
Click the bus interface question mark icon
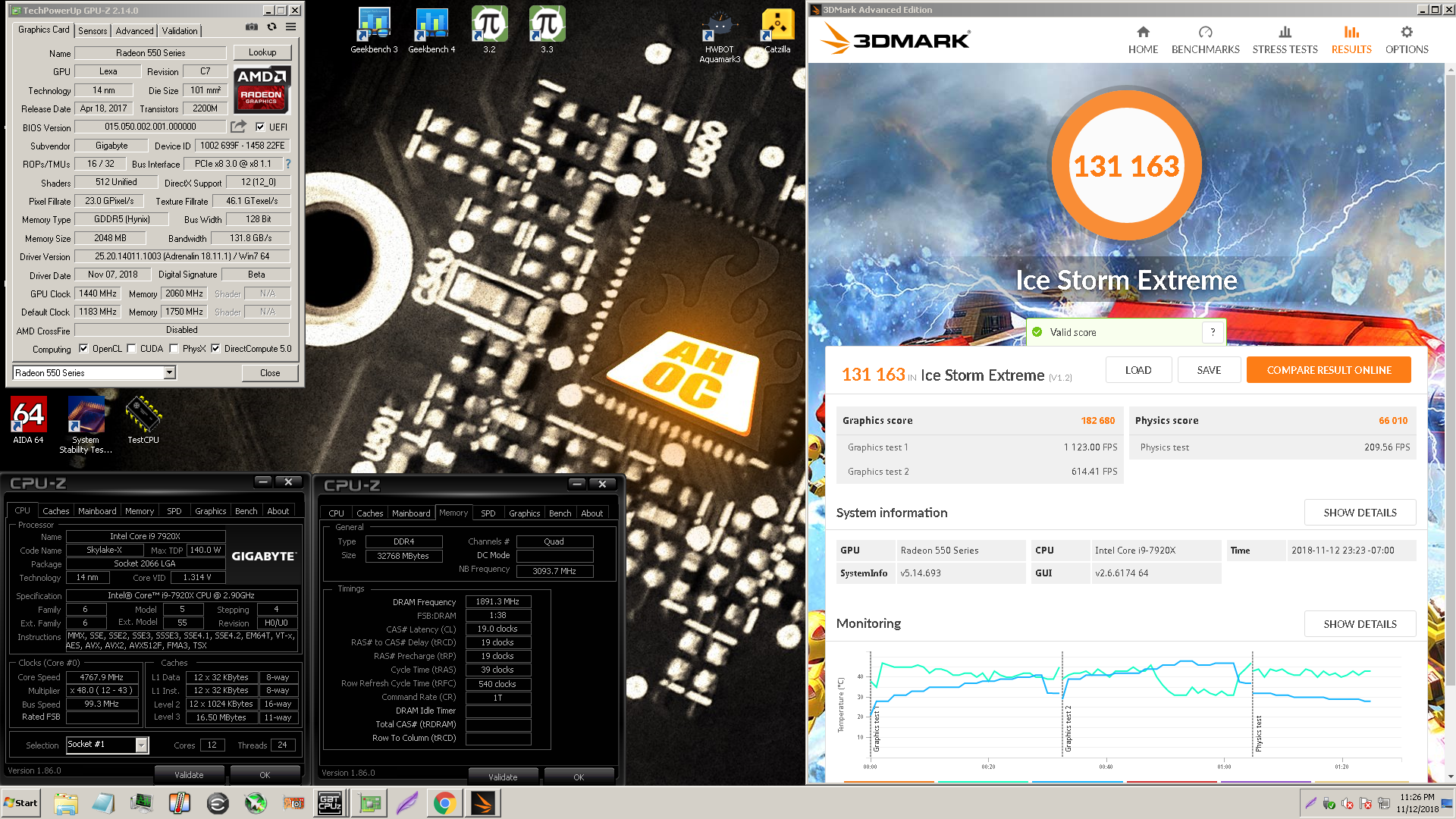click(x=287, y=164)
